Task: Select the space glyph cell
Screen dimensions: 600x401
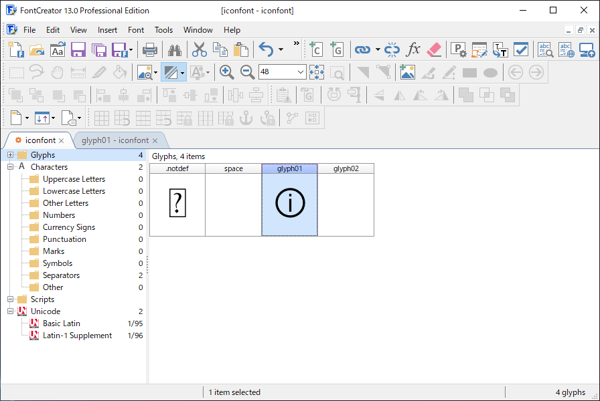Action: pos(233,200)
